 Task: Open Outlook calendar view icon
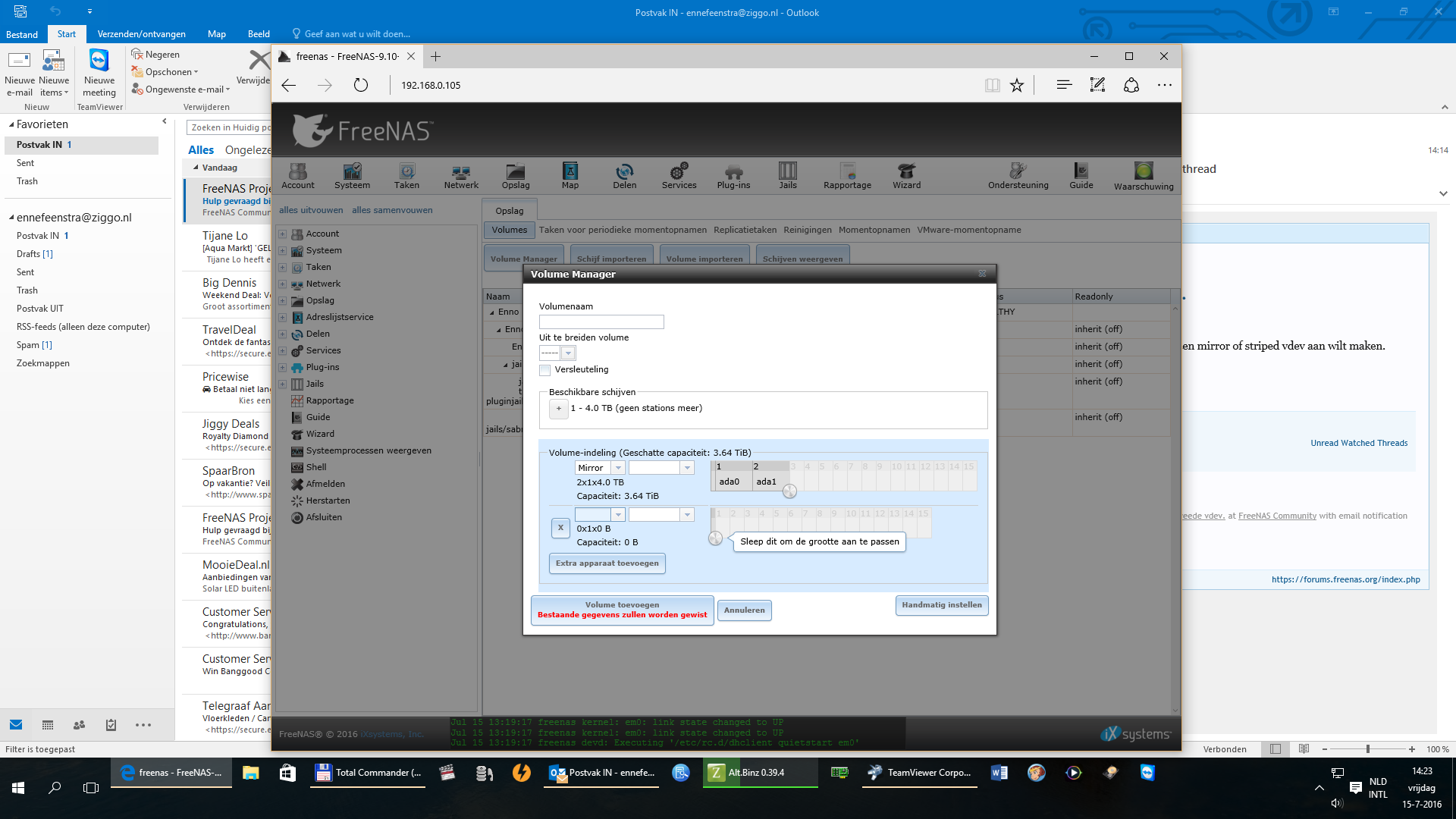click(x=48, y=725)
